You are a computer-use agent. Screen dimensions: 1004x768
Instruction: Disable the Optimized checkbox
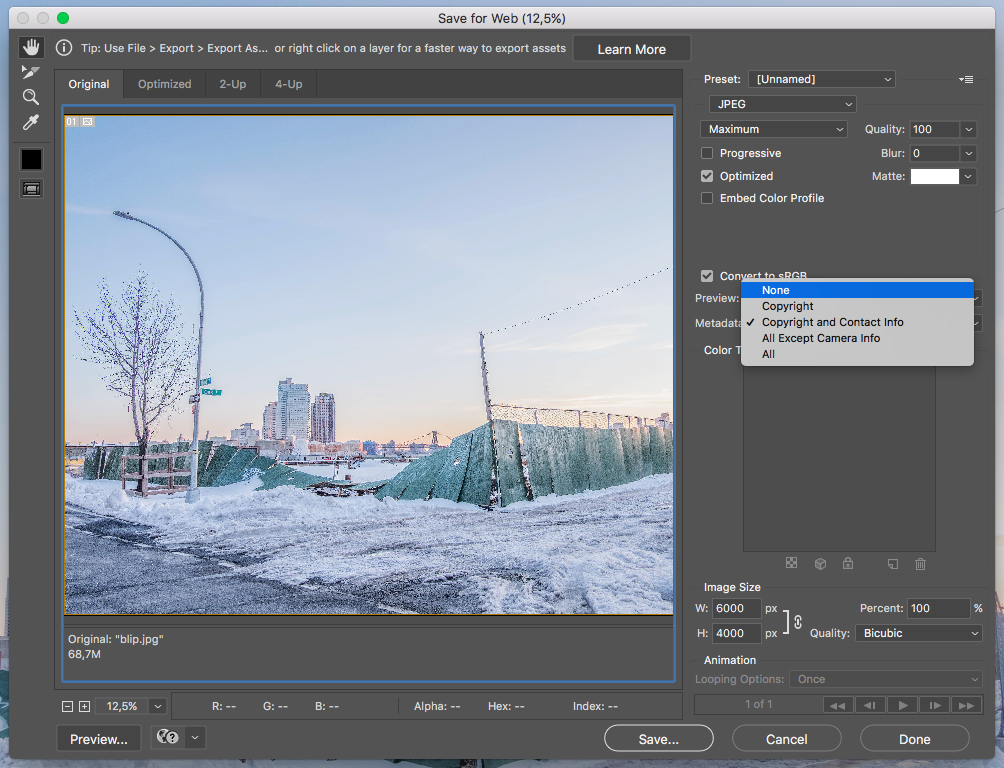(x=707, y=176)
